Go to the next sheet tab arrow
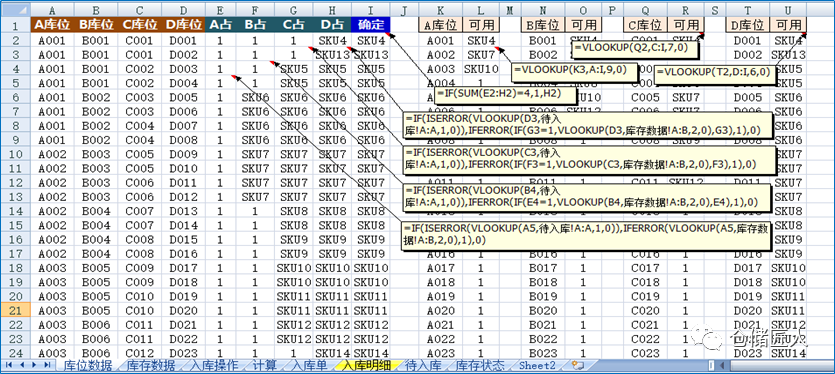Image resolution: width=835 pixels, height=374 pixels. tap(34, 365)
